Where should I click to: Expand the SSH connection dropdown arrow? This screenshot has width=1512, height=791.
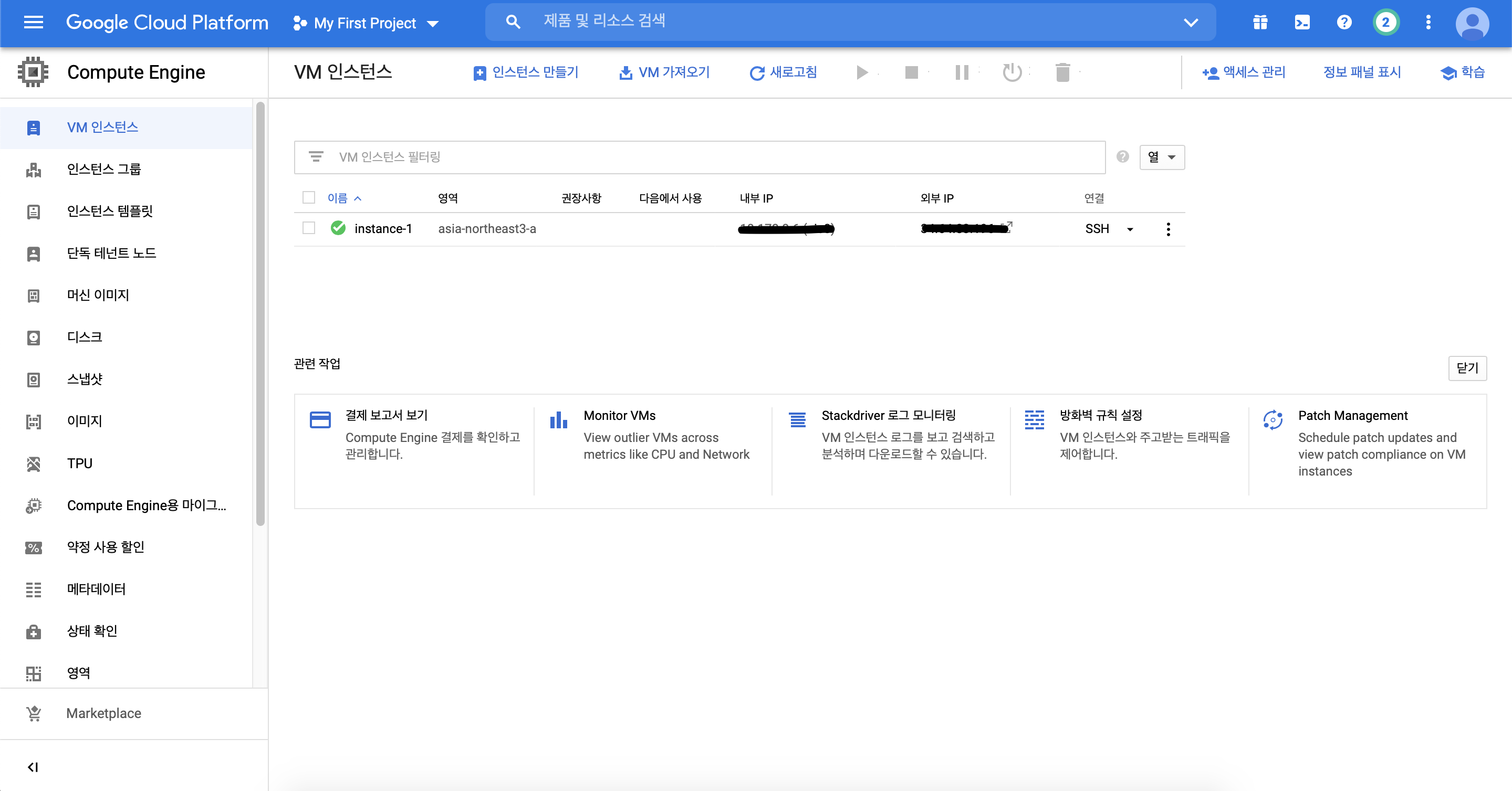pos(1130,229)
